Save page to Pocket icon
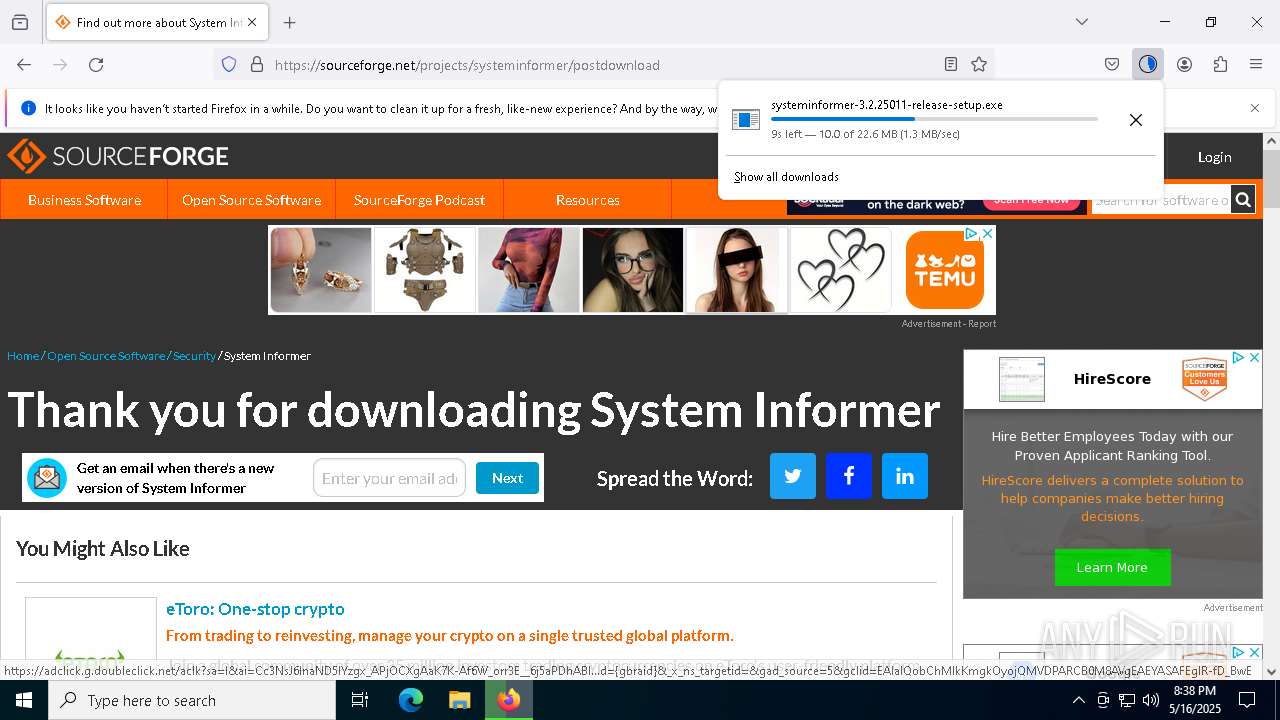Screen dimensions: 1280x720 point(1112,64)
